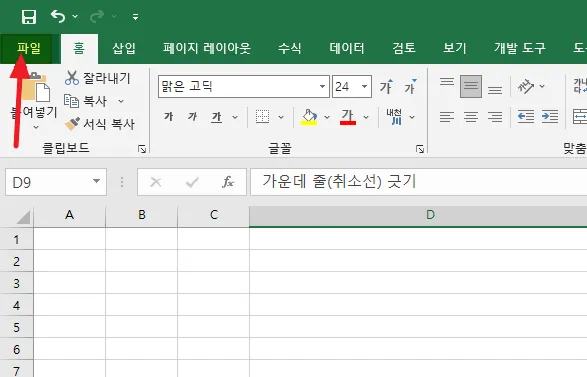Viewport: 587px width, 377px height.
Task: Expand the 붙여넣기 paste options arrow
Action: 36,127
